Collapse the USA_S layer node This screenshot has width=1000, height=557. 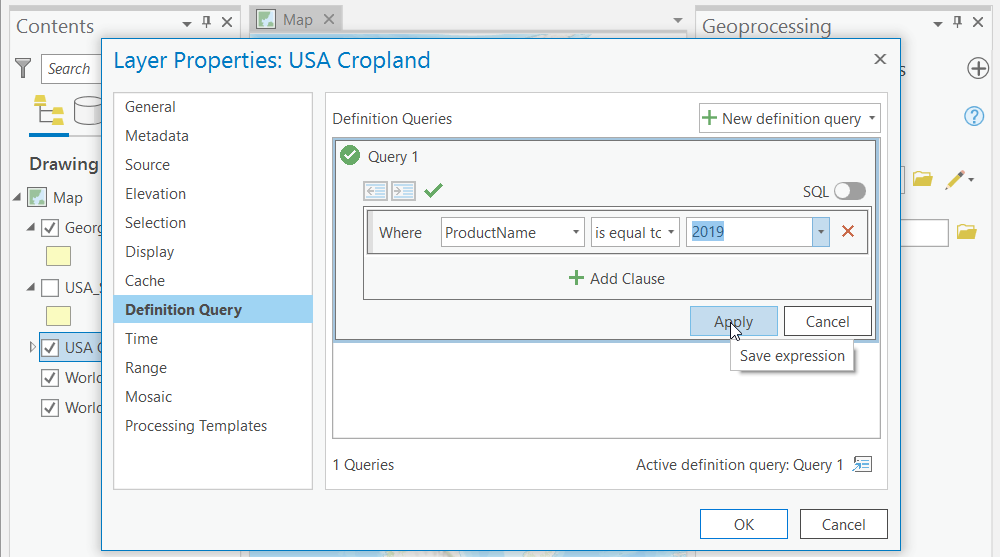(x=31, y=287)
